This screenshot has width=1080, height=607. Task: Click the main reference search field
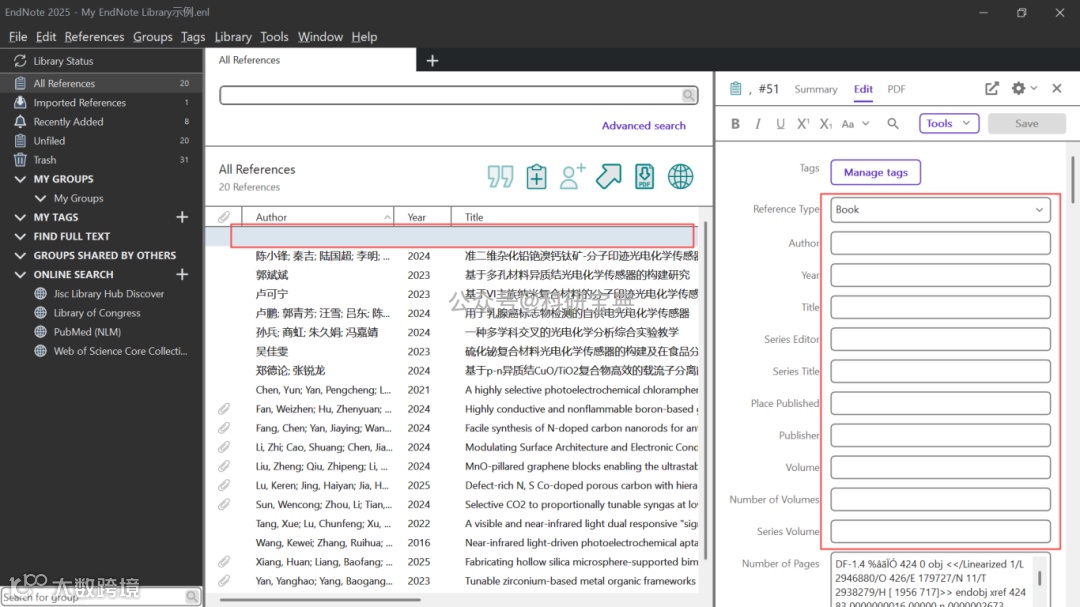click(x=451, y=95)
